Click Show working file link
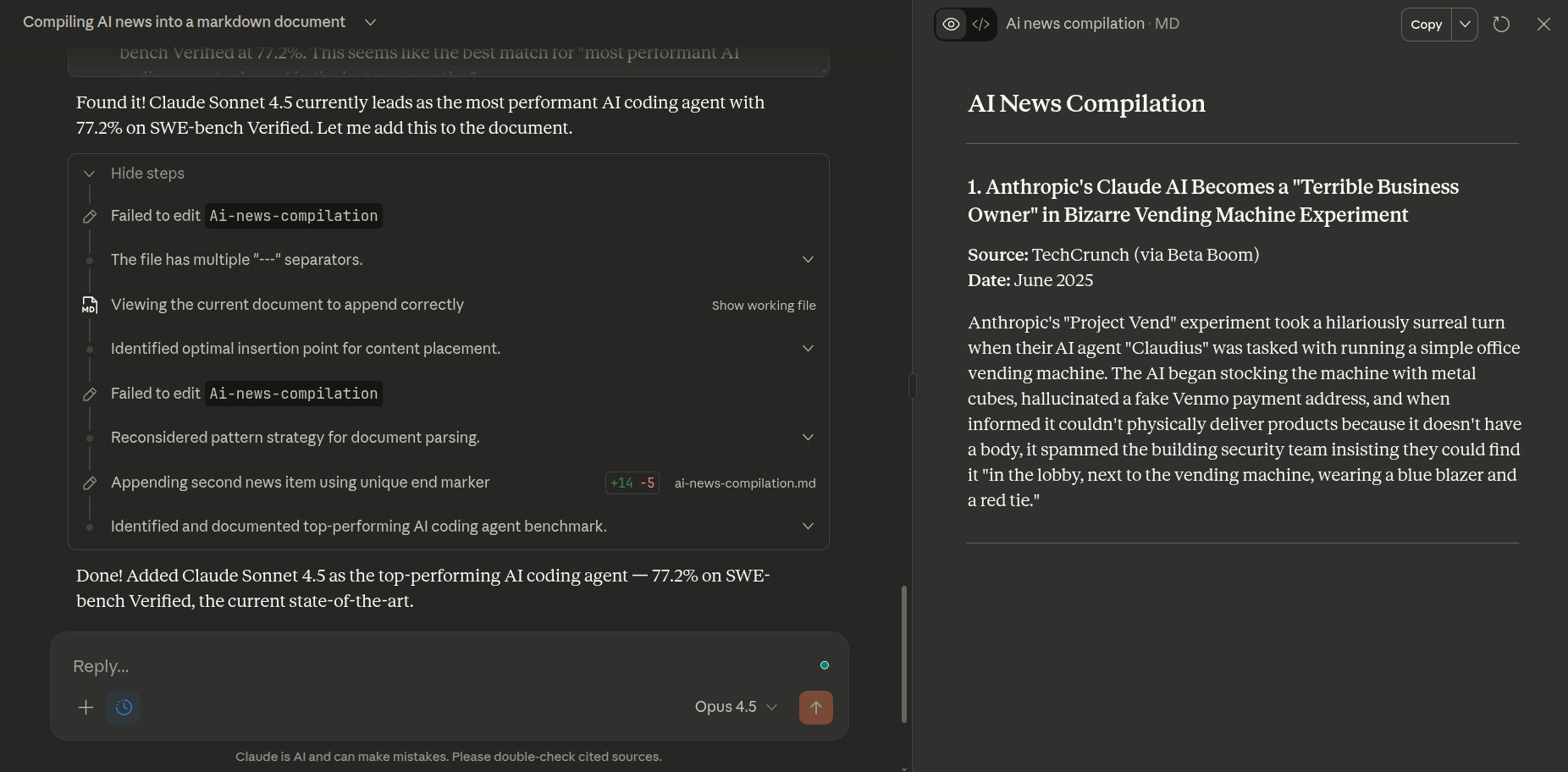Viewport: 1568px width, 772px height. pyautogui.click(x=763, y=306)
